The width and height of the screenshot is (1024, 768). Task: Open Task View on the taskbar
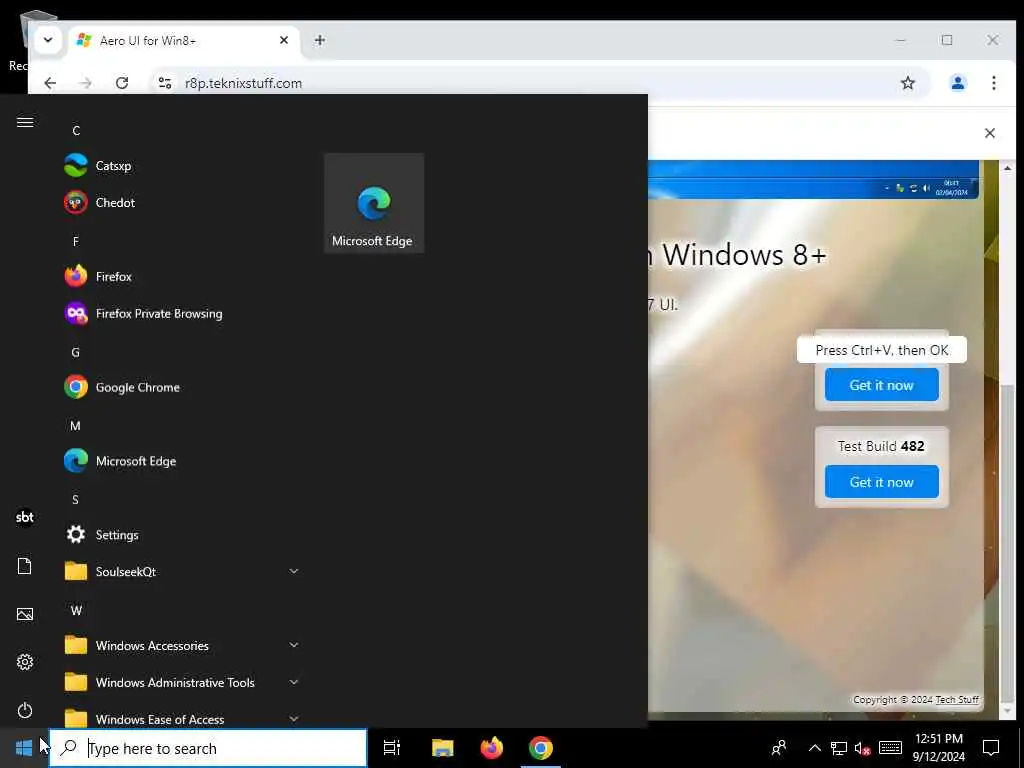(x=392, y=748)
